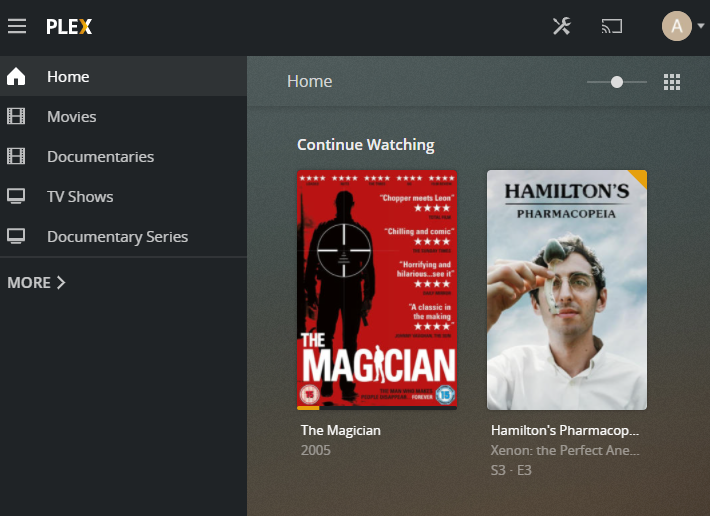This screenshot has height=516, width=710.
Task: Click the Movies film strip icon
Action: (16, 116)
